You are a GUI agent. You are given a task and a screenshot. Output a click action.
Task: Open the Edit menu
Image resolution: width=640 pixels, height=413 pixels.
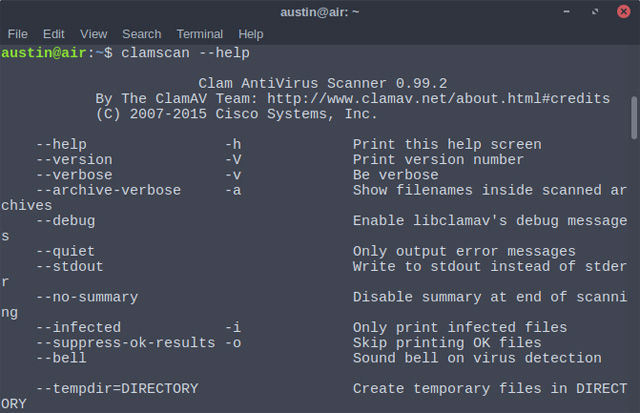pos(53,33)
